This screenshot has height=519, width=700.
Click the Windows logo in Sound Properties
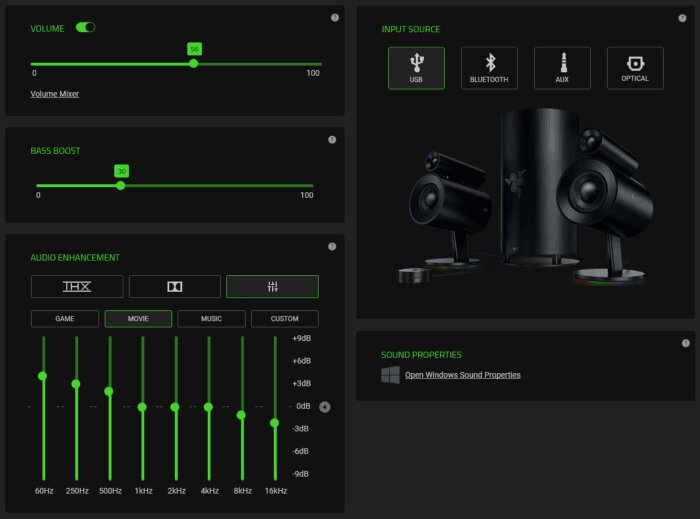[x=390, y=375]
